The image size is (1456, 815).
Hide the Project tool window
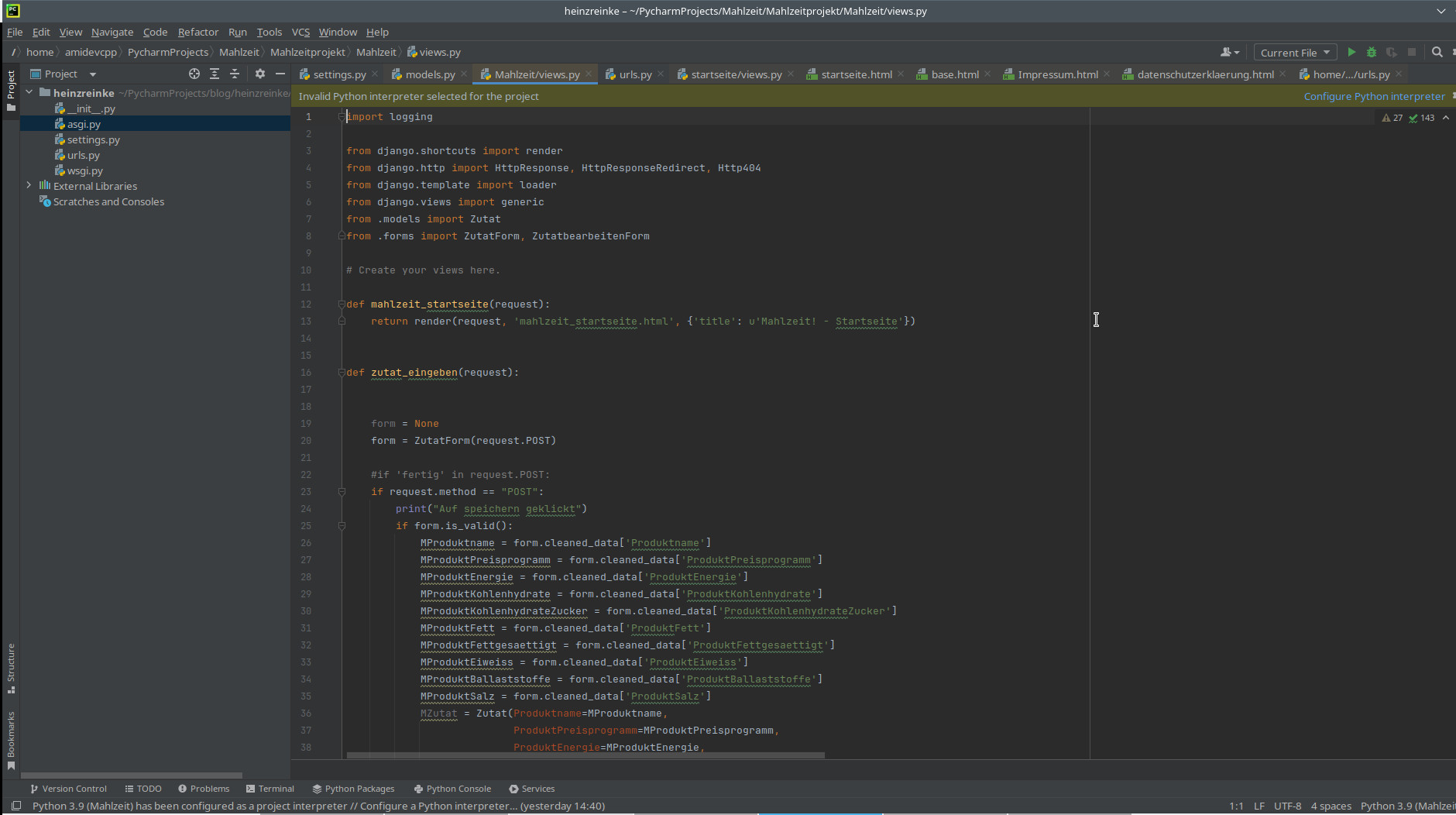pyautogui.click(x=280, y=74)
